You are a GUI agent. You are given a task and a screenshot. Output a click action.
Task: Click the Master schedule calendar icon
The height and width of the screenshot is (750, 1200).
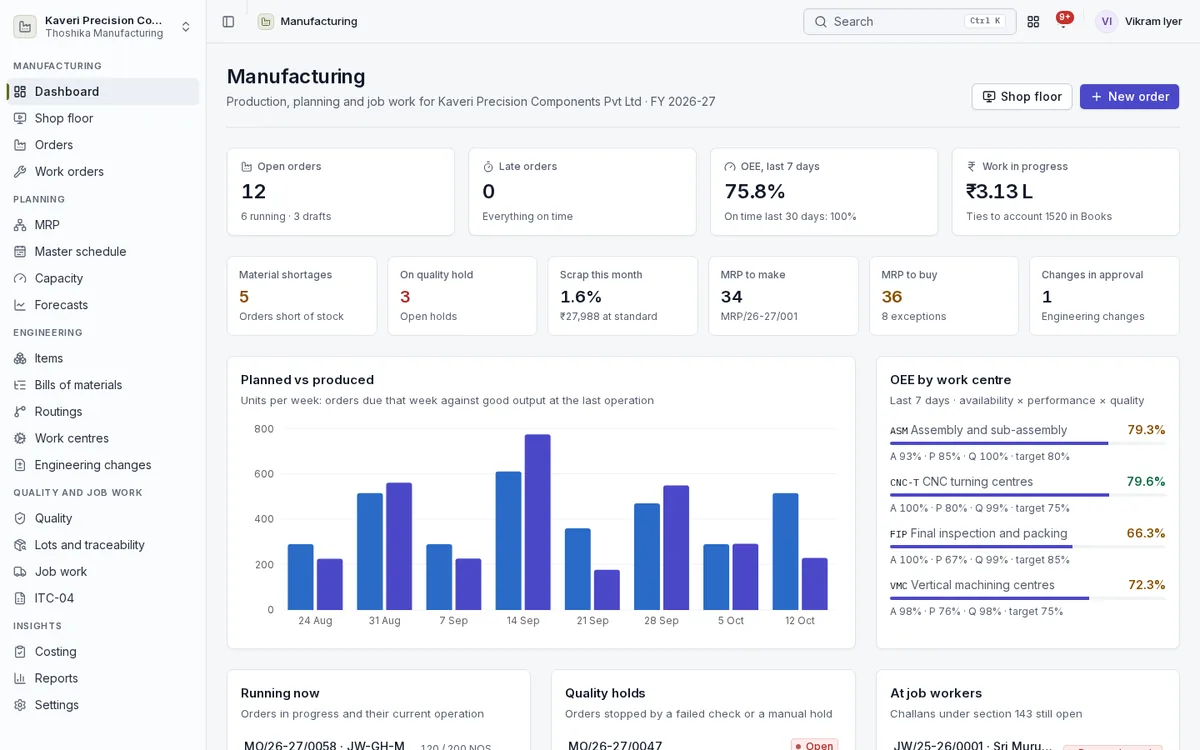pos(20,252)
